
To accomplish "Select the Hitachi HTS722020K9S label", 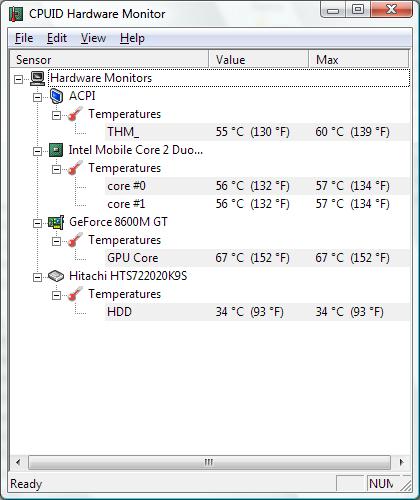I will point(128,276).
